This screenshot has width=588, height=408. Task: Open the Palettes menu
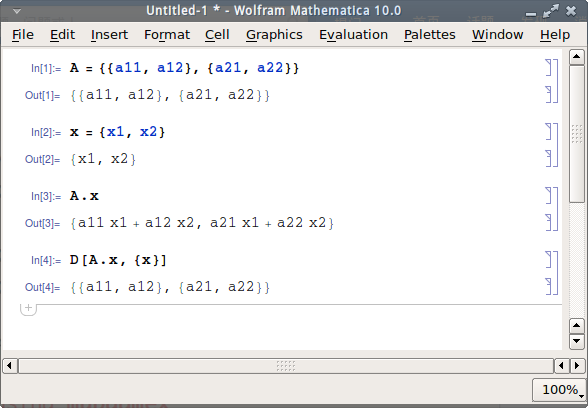(430, 34)
